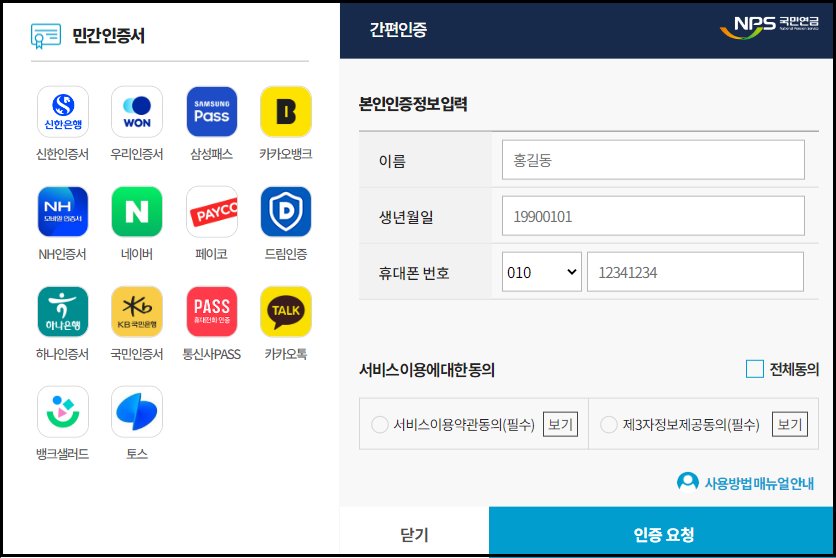This screenshot has width=836, height=558.
Task: Click the 휴대폰 번호 field label
Action: 414,273
